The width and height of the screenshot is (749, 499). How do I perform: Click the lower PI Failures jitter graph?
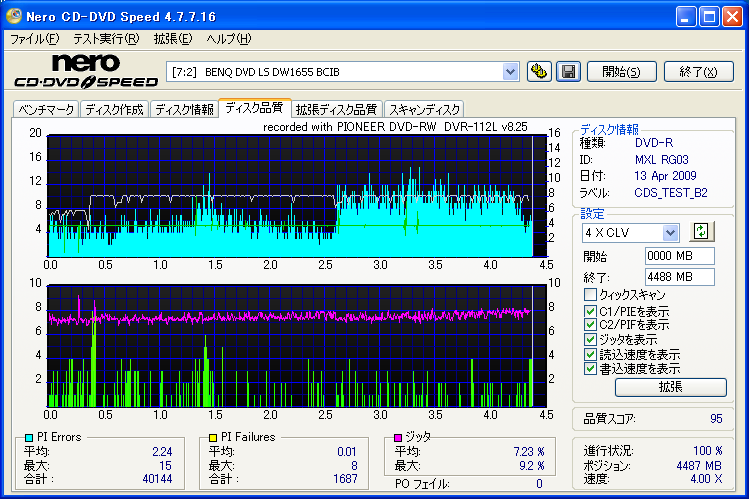coord(296,346)
